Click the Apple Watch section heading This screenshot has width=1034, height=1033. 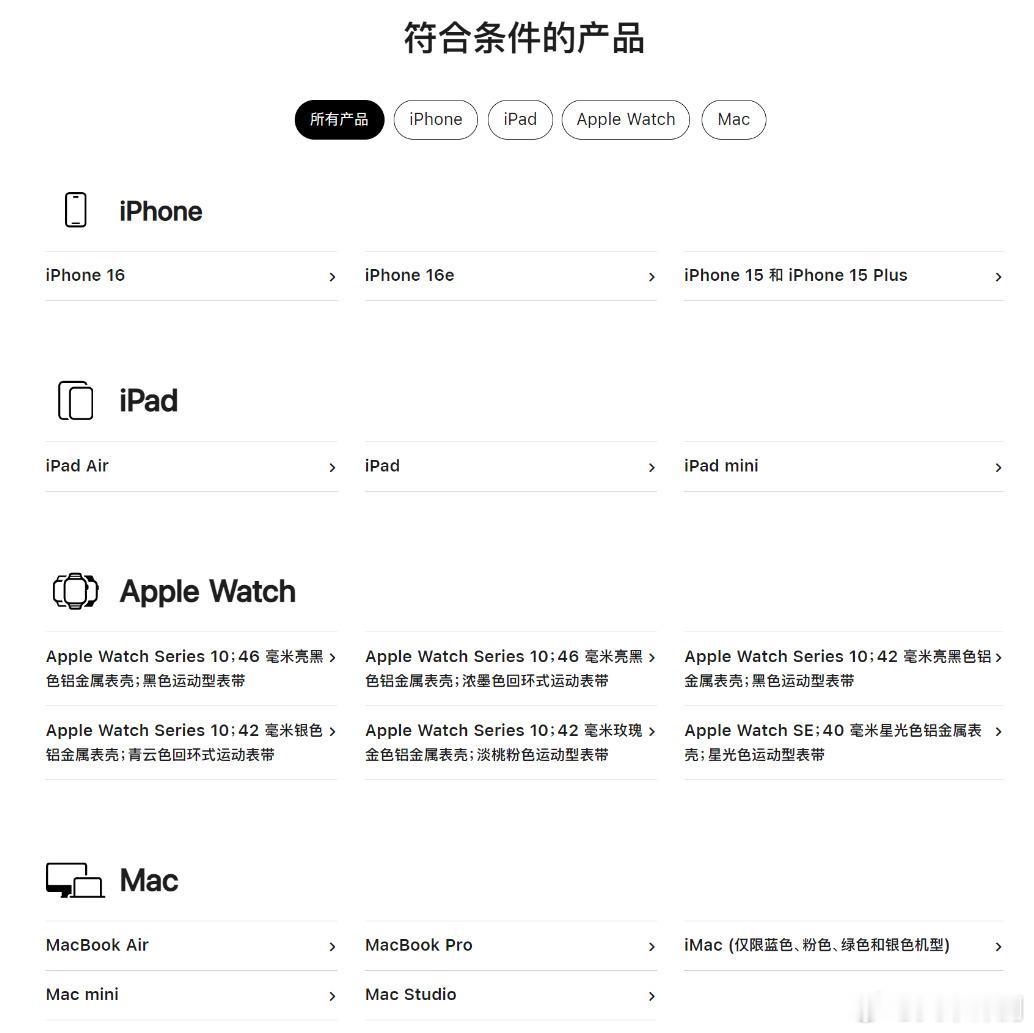pos(208,591)
